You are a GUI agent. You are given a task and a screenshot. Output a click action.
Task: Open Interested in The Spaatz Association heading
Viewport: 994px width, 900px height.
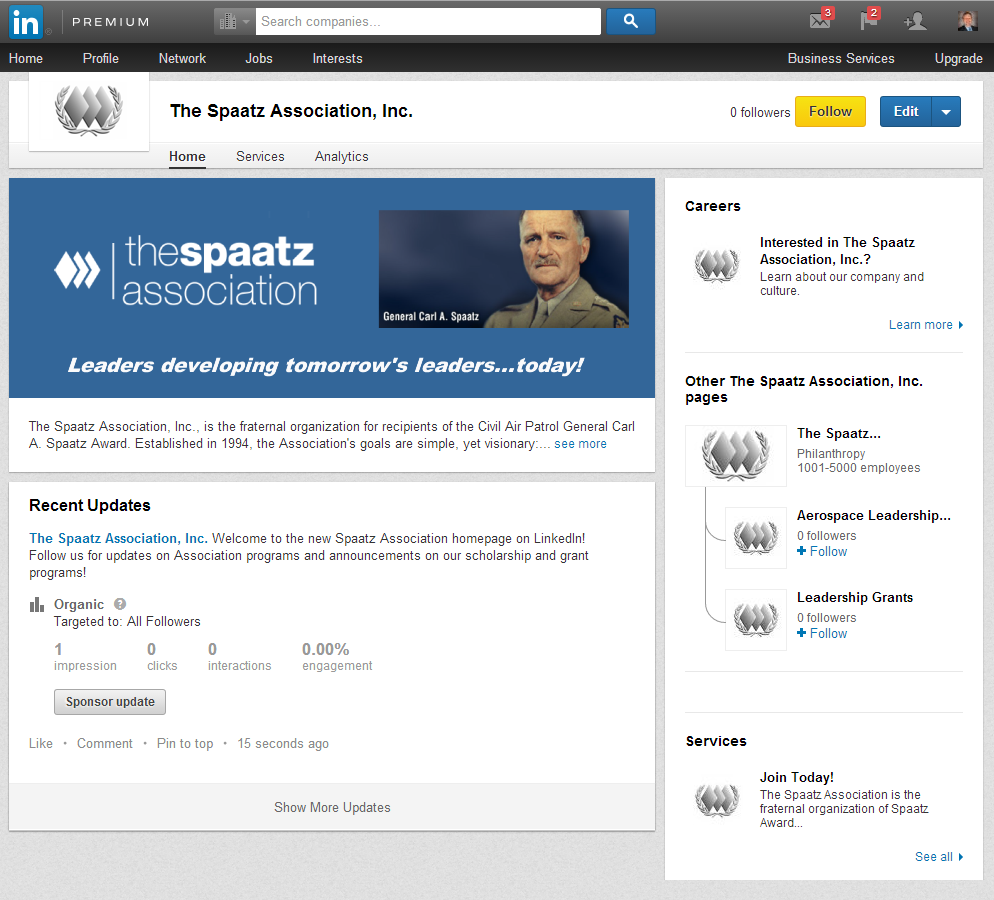pyautogui.click(x=837, y=251)
